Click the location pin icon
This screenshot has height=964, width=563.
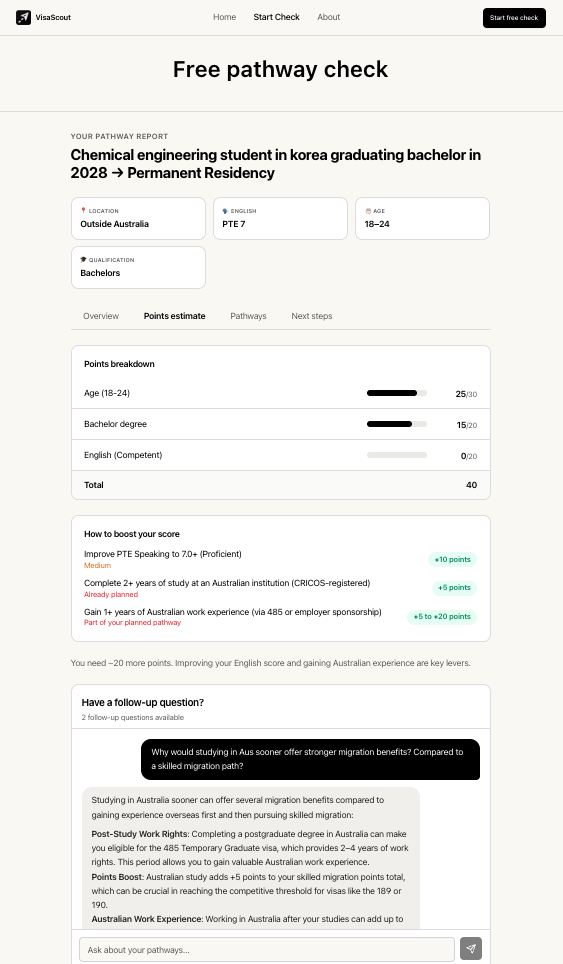tap(84, 210)
